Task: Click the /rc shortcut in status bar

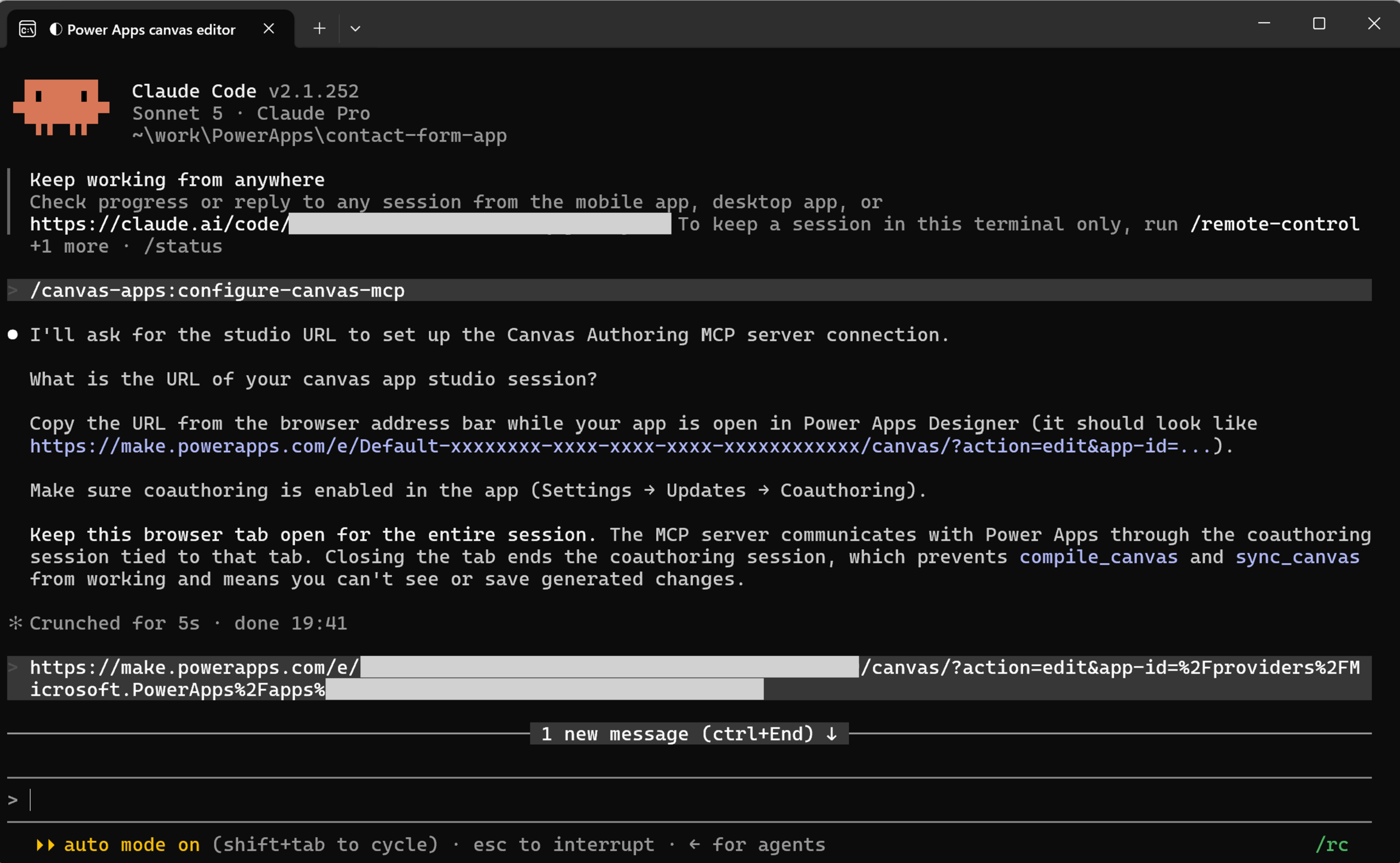Action: click(x=1332, y=845)
